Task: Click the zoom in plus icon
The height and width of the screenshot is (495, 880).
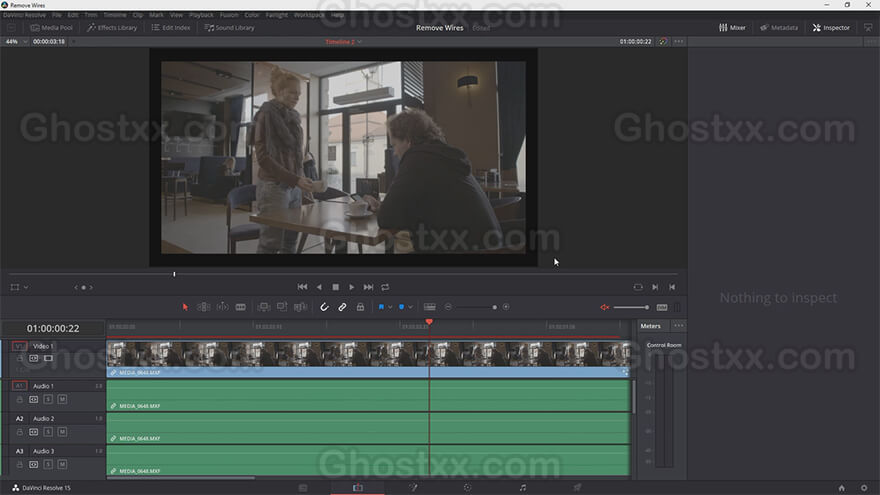Action: [x=506, y=307]
